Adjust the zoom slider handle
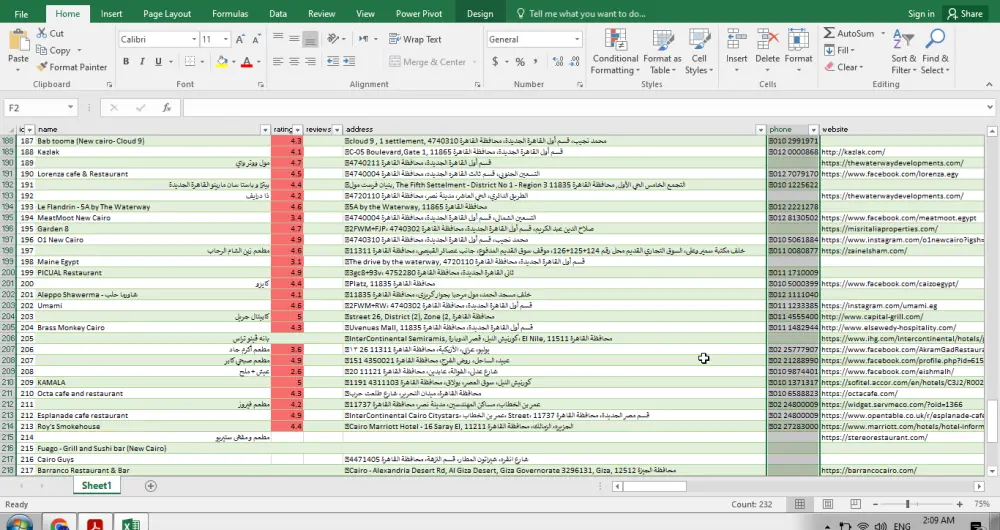This screenshot has width=1000, height=530. coord(908,504)
